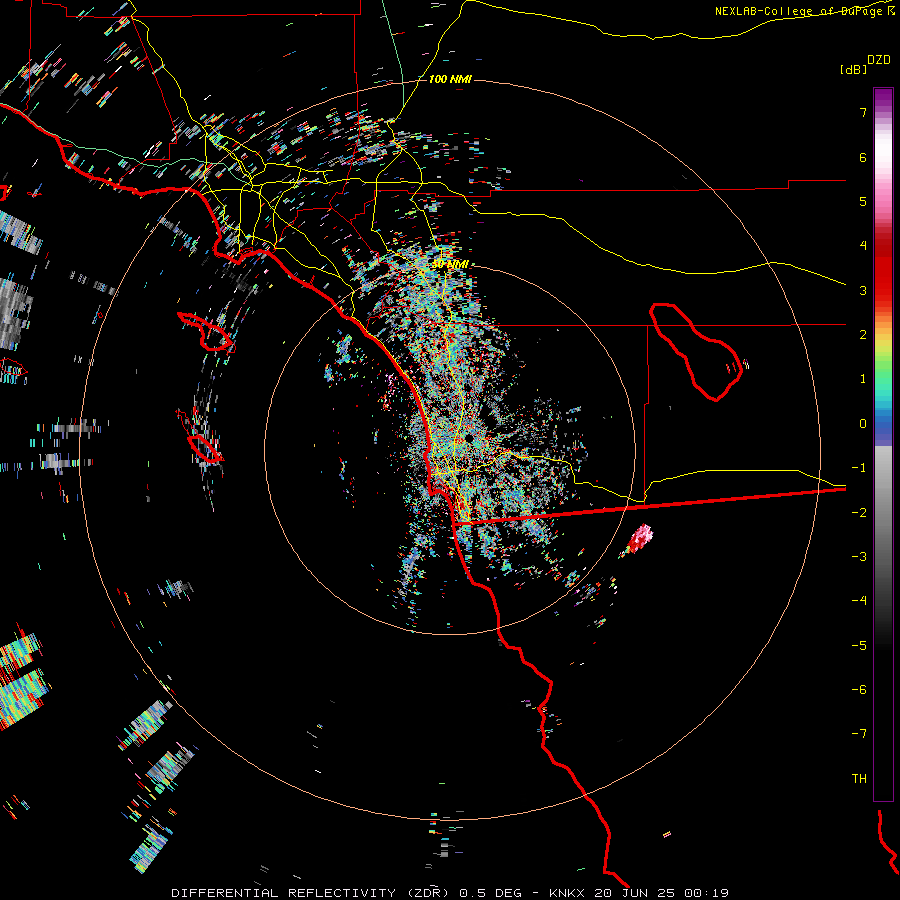Image resolution: width=900 pixels, height=900 pixels.
Task: Click the 0 tick on color scale
Action: 863,424
